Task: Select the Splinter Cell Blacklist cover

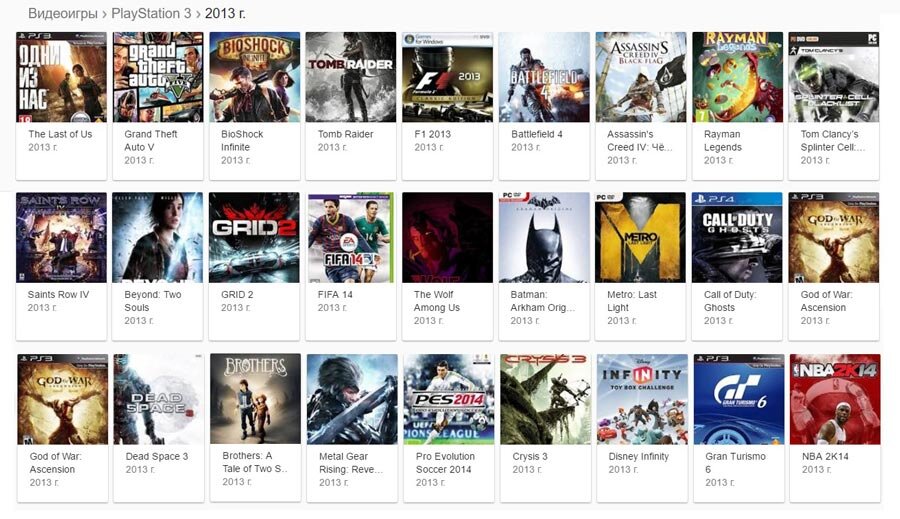Action: [834, 77]
